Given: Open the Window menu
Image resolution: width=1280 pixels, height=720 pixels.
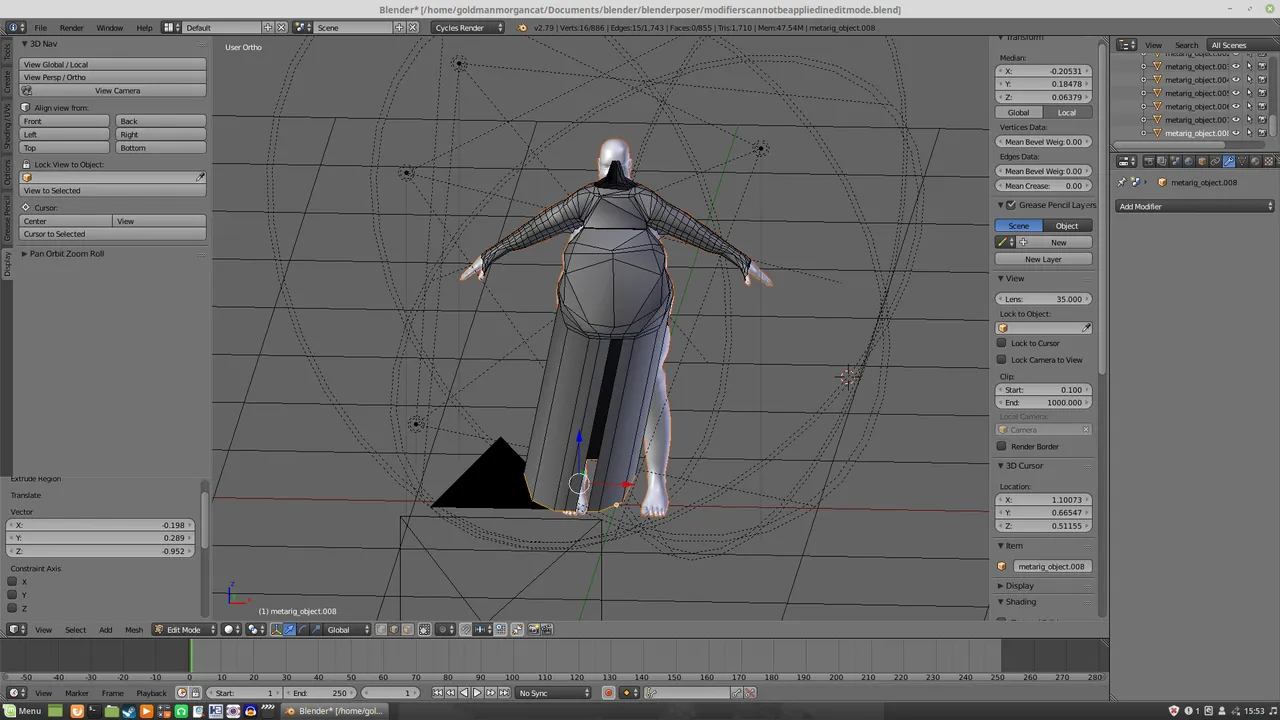Looking at the screenshot, I should point(110,27).
